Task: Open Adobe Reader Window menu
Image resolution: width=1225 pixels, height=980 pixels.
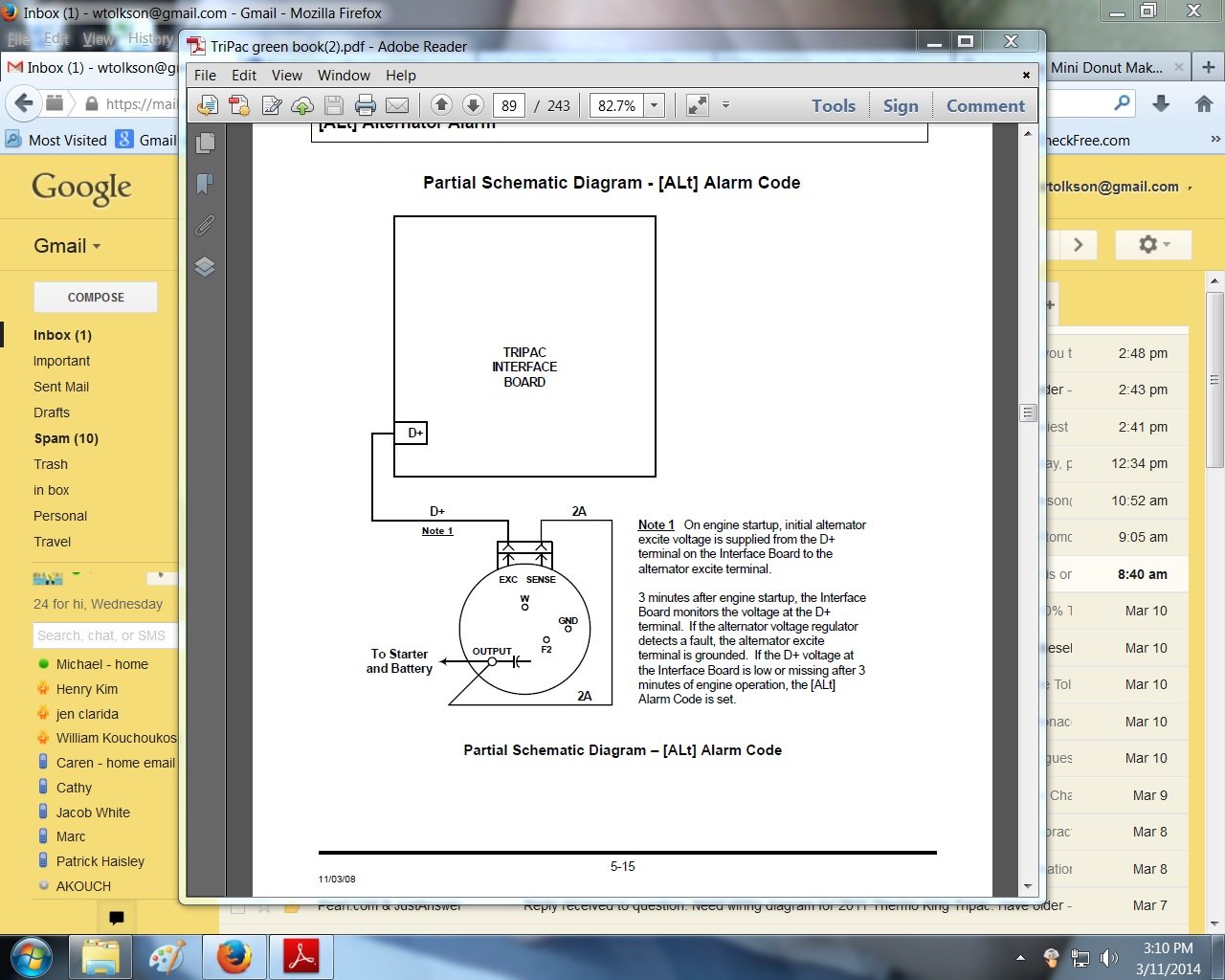Action: 344,76
